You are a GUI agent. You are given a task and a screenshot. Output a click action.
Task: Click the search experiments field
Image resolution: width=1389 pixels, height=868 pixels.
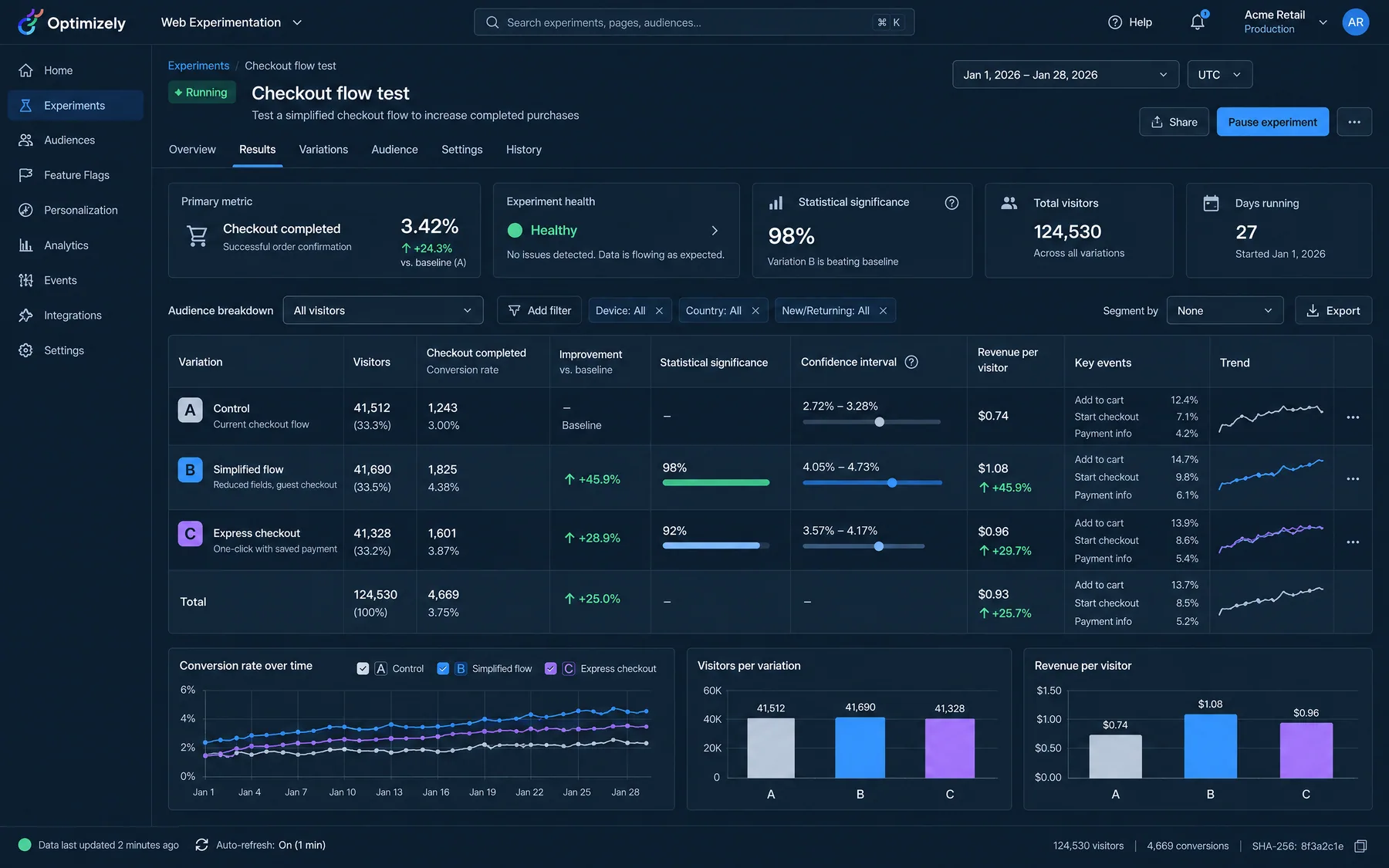coord(694,22)
